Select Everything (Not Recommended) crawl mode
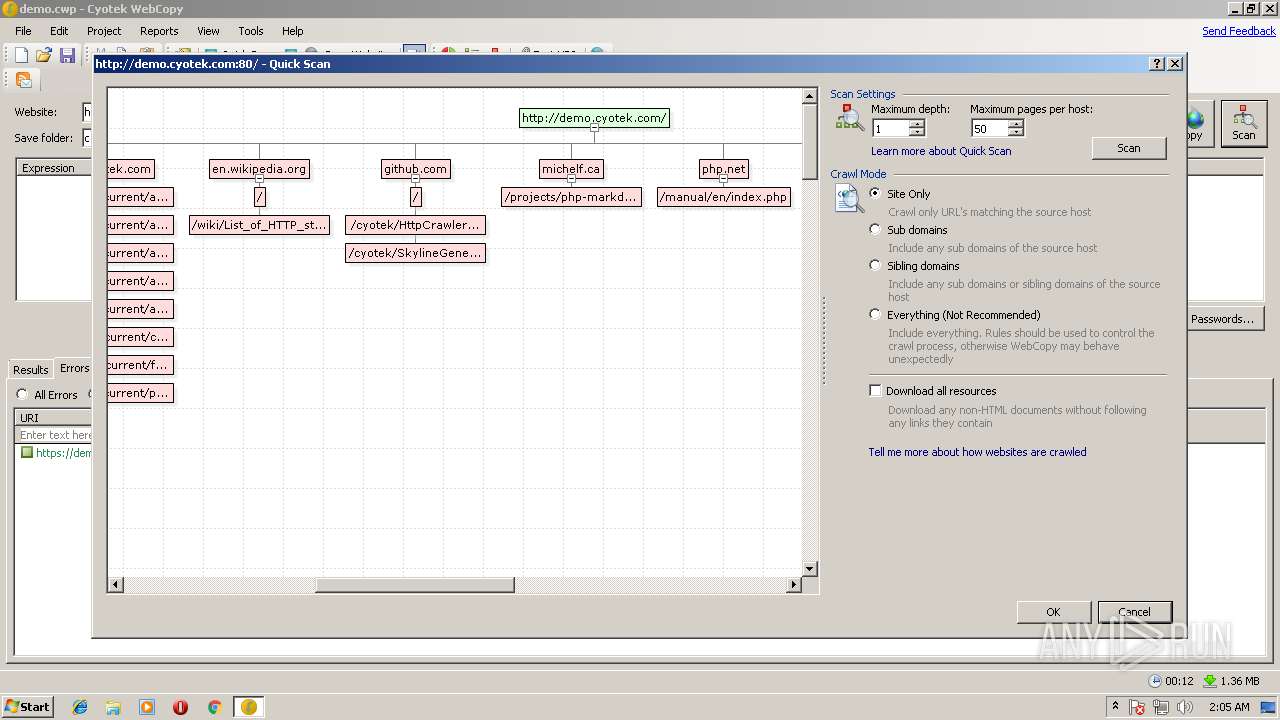Image resolution: width=1280 pixels, height=720 pixels. 876,314
